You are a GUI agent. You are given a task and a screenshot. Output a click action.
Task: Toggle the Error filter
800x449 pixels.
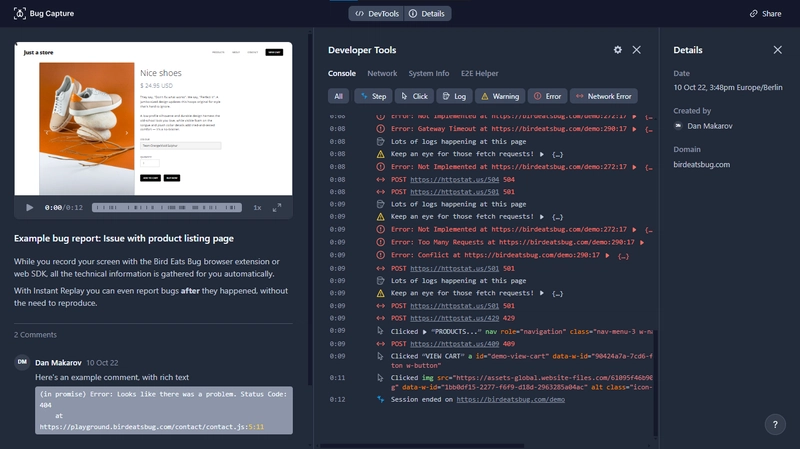[547, 96]
